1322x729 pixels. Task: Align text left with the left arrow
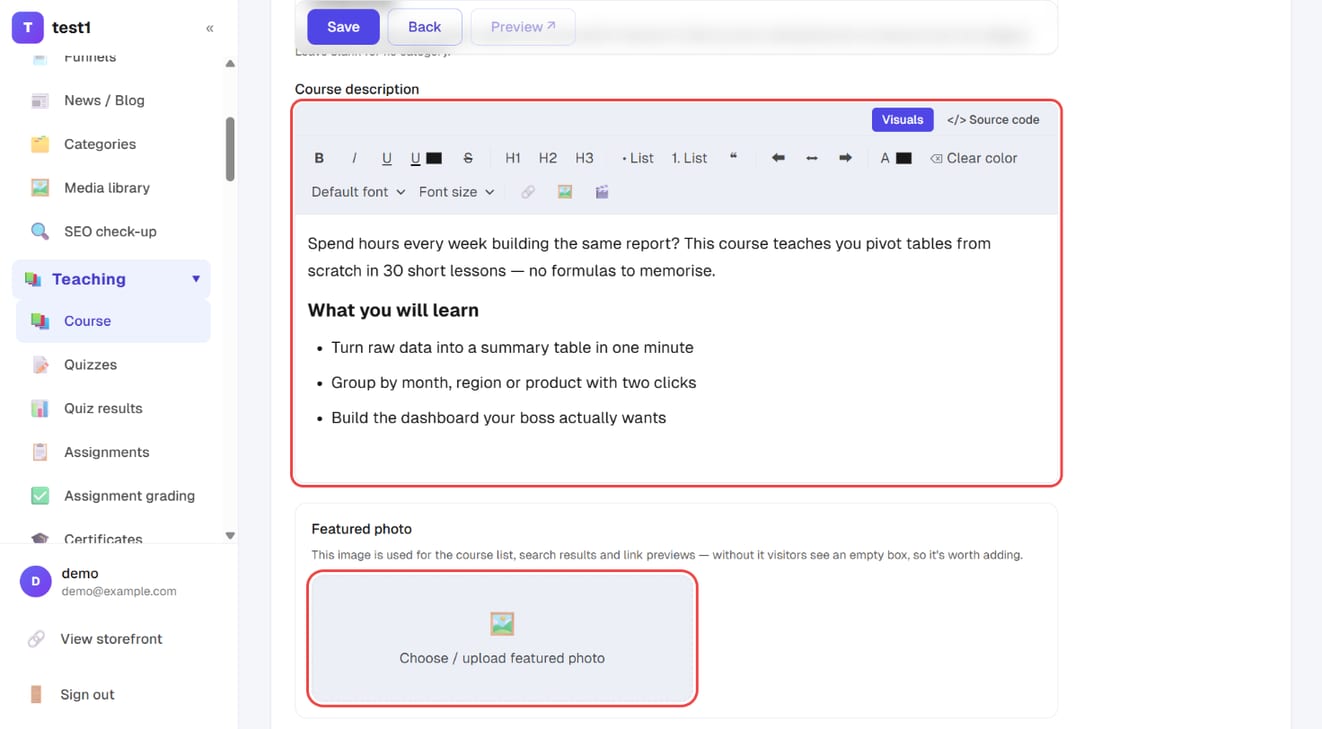pyautogui.click(x=778, y=158)
